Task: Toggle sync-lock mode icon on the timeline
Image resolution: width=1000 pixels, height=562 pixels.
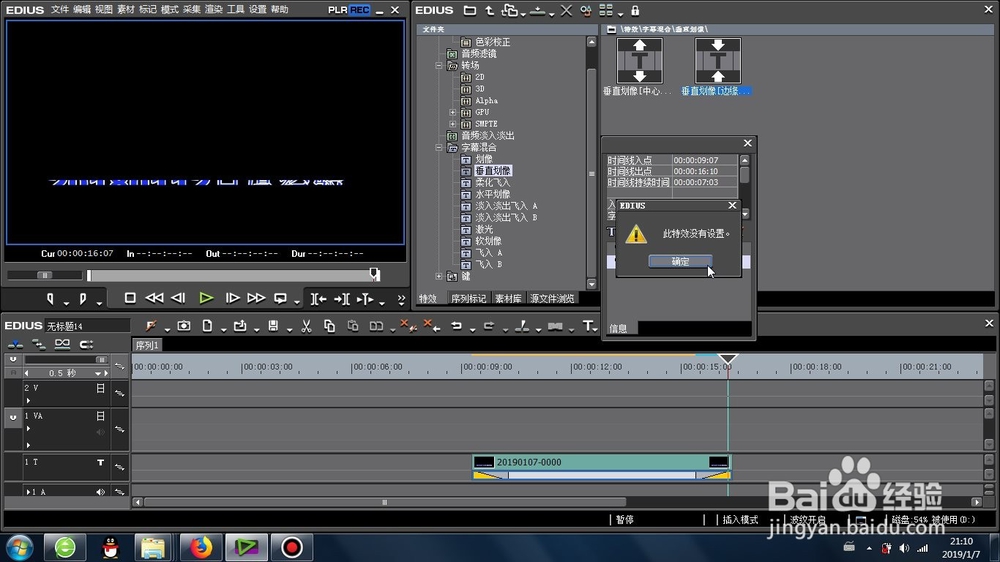Action: tap(39, 344)
